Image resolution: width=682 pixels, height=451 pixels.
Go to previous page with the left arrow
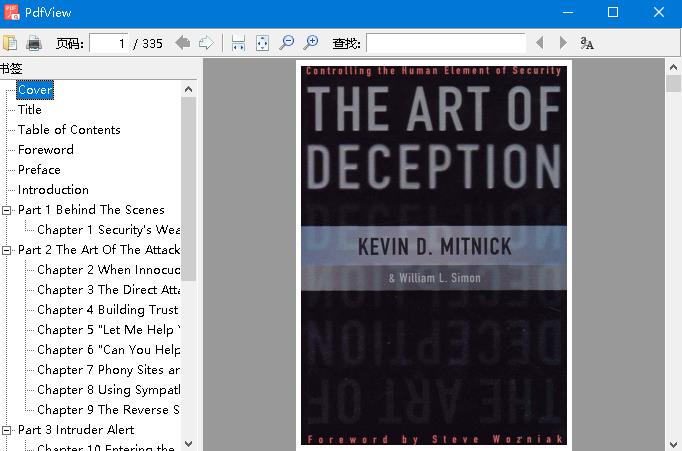(x=183, y=43)
